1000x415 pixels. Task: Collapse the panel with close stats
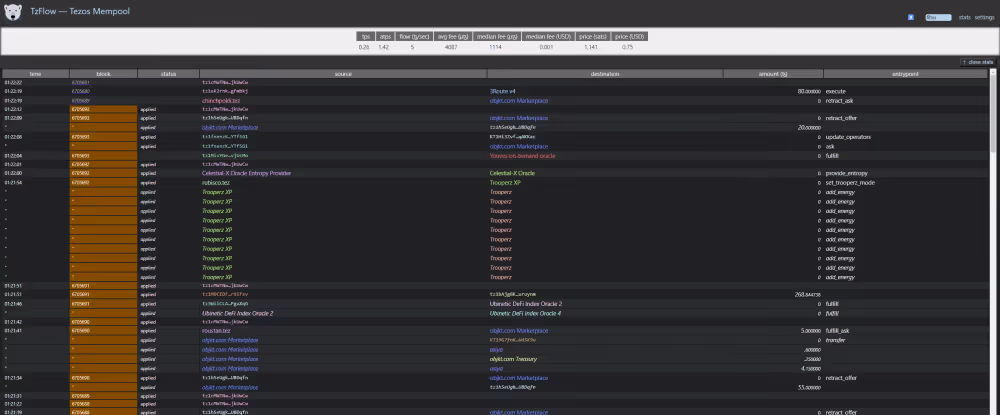click(x=976, y=62)
